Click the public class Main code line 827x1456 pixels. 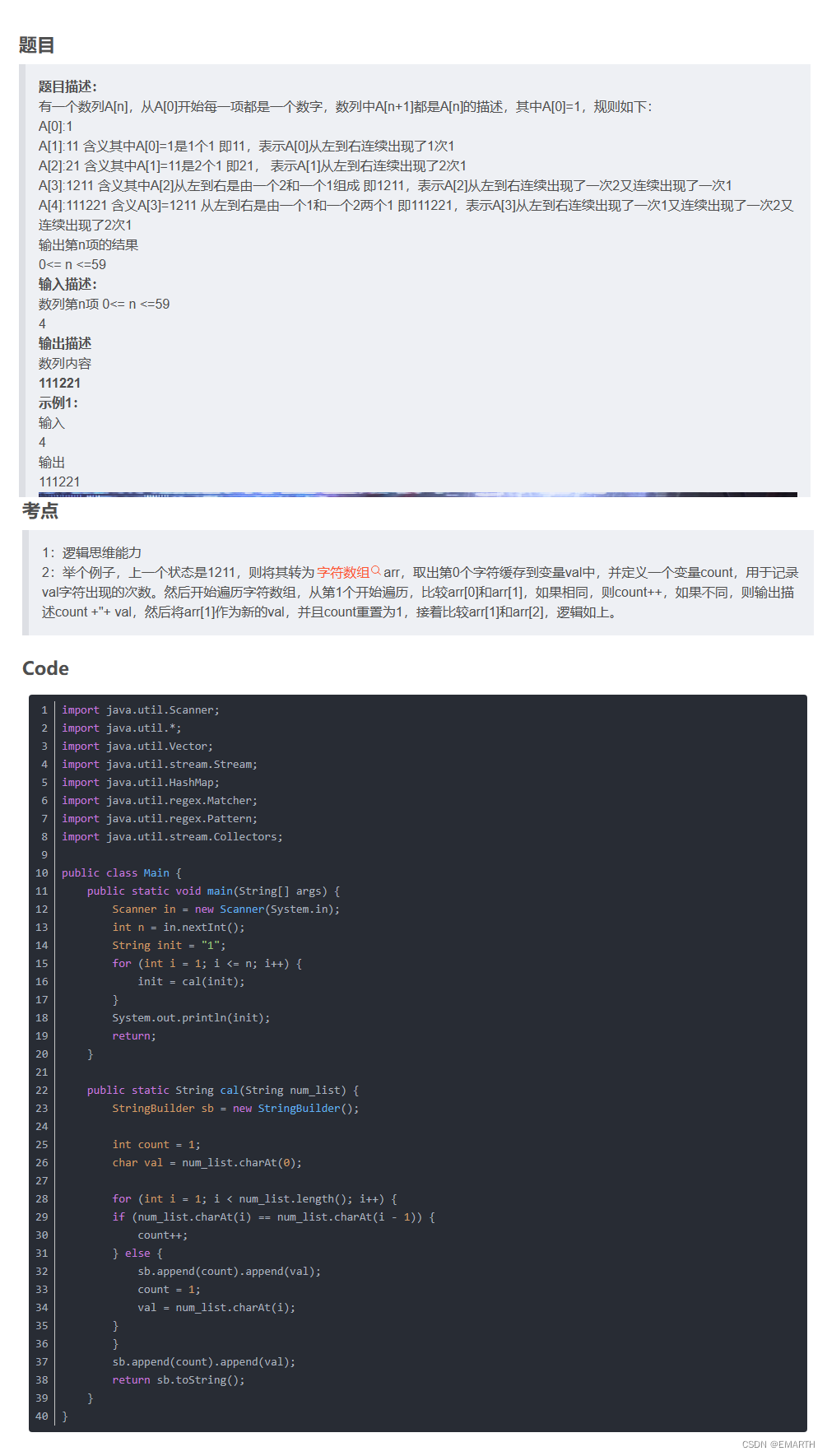click(x=122, y=872)
